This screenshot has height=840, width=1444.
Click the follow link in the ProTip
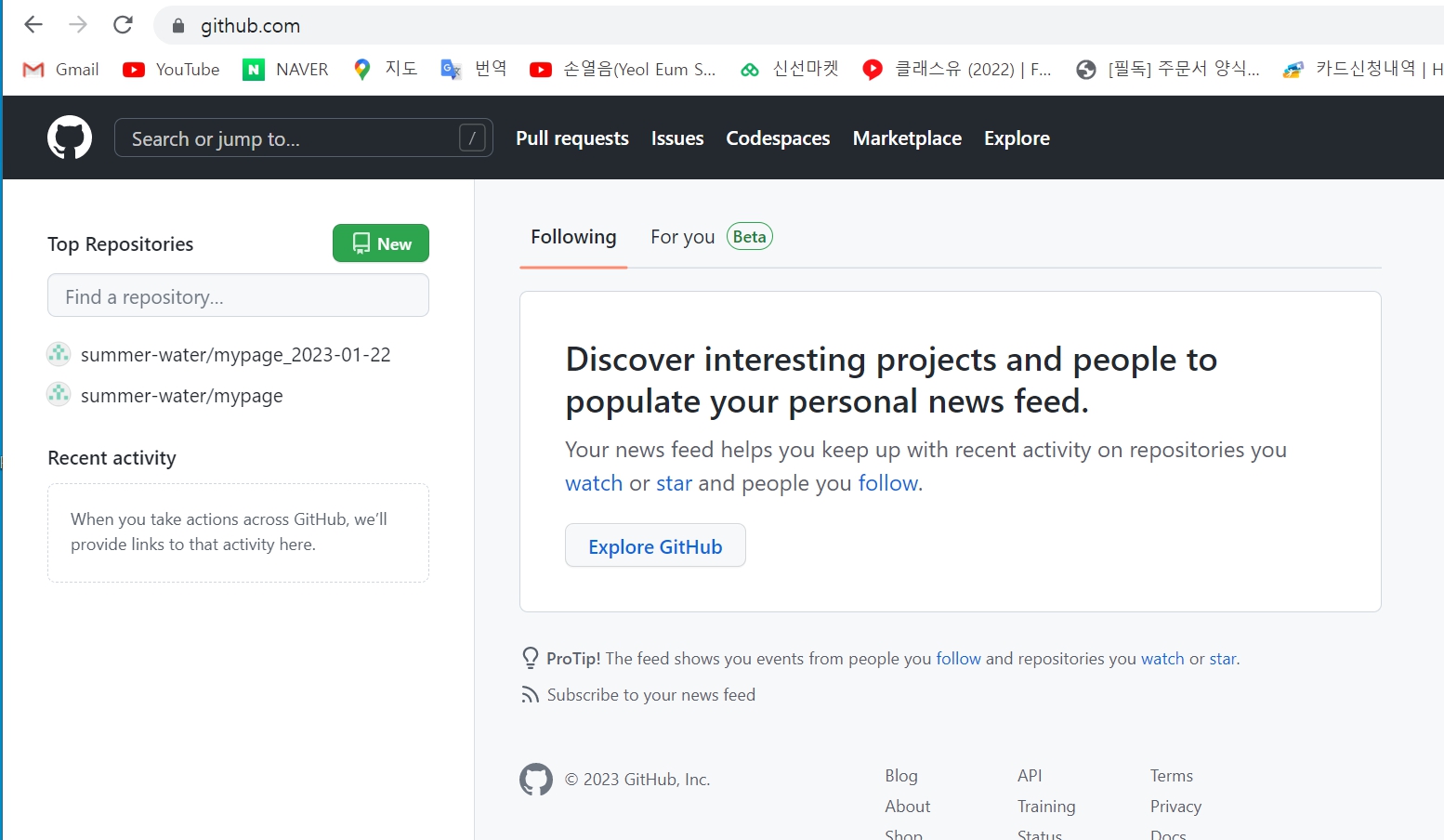(958, 659)
